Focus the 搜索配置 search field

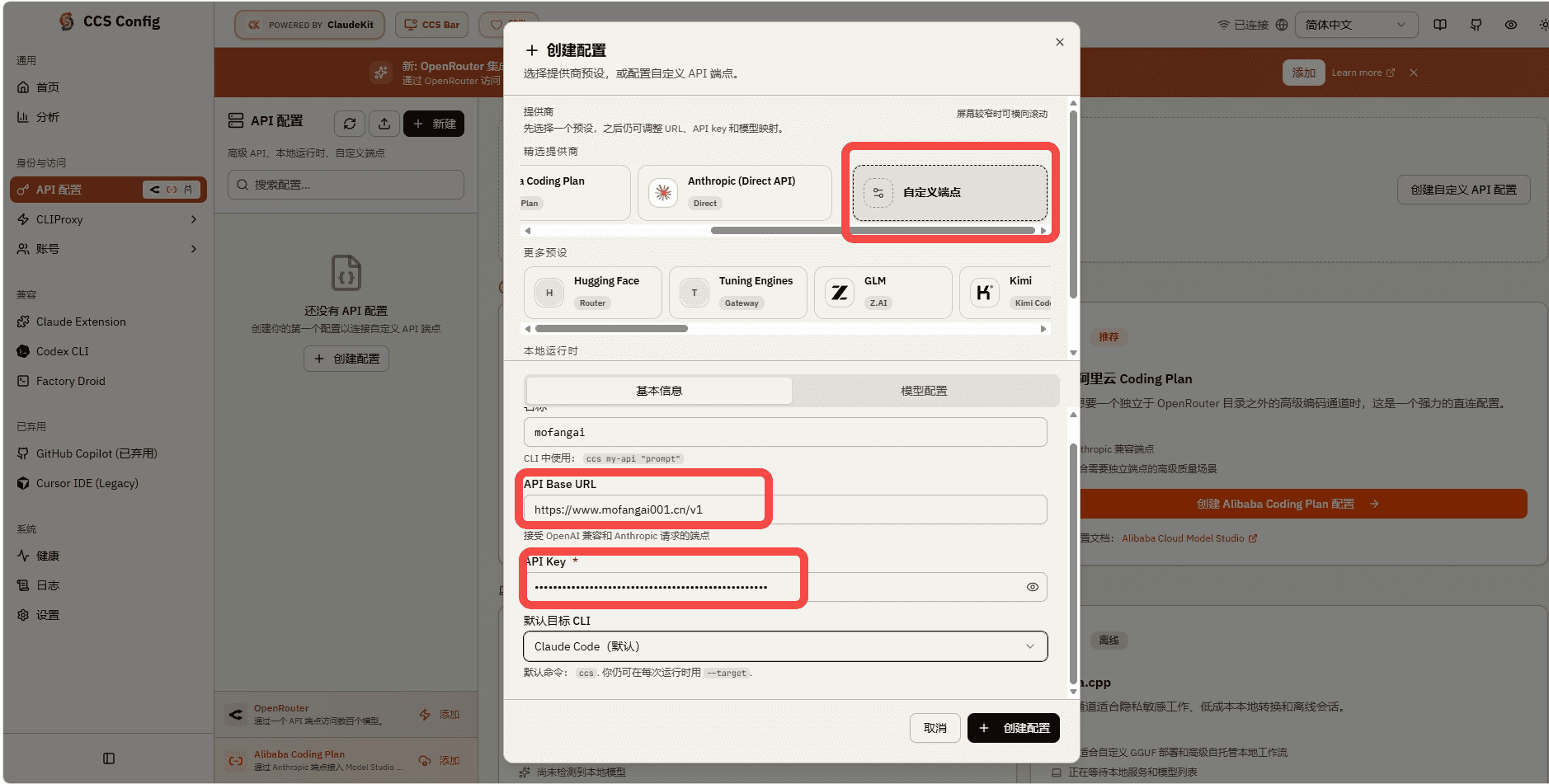tap(346, 185)
